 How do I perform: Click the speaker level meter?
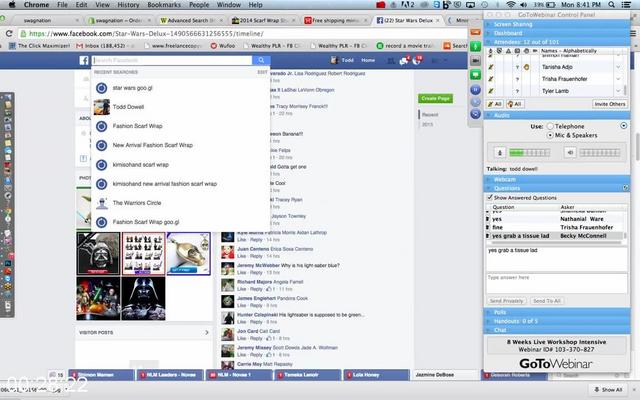[600, 153]
